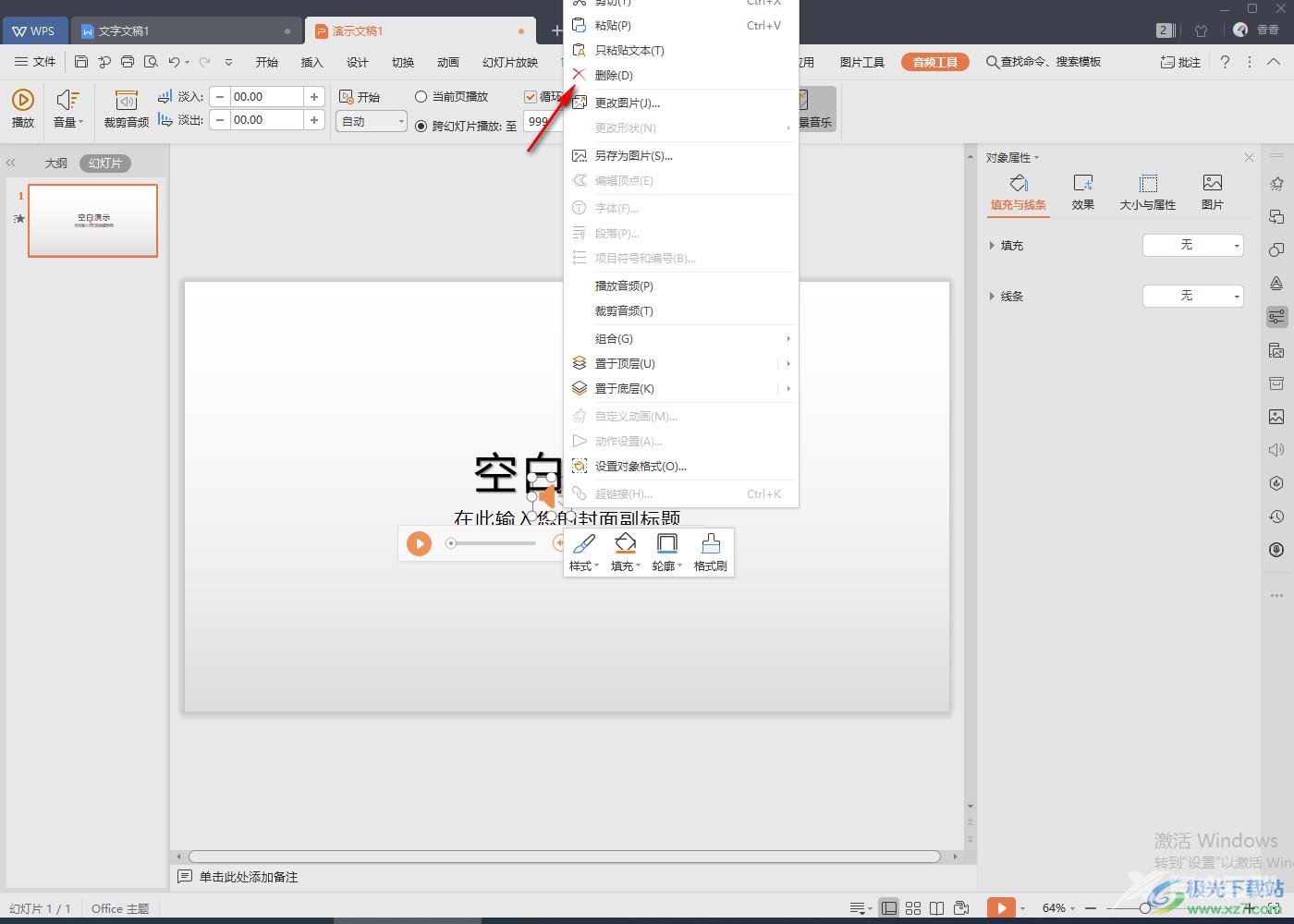Choose 播放音频(P) from the context menu
Viewport: 1294px width, 924px height.
click(x=681, y=286)
